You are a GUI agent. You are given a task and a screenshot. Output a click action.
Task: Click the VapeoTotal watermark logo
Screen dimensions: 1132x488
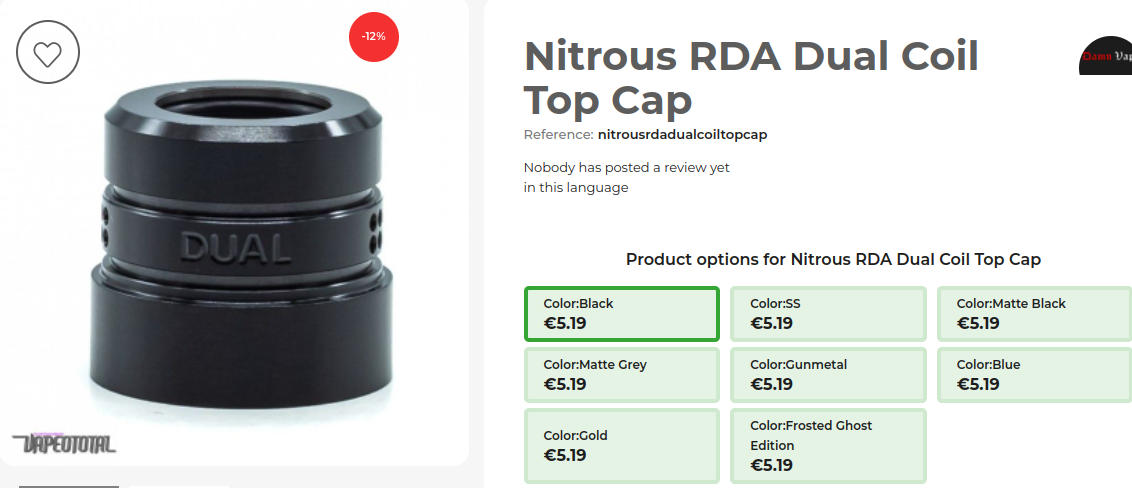point(64,443)
